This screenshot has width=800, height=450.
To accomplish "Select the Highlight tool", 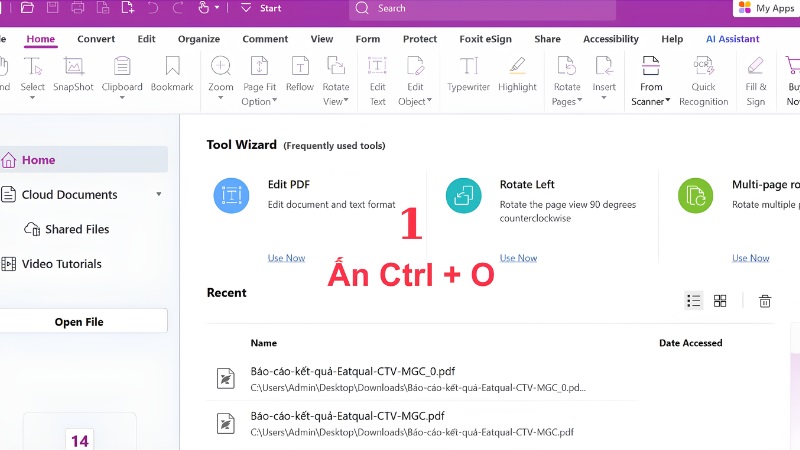I will pyautogui.click(x=517, y=75).
